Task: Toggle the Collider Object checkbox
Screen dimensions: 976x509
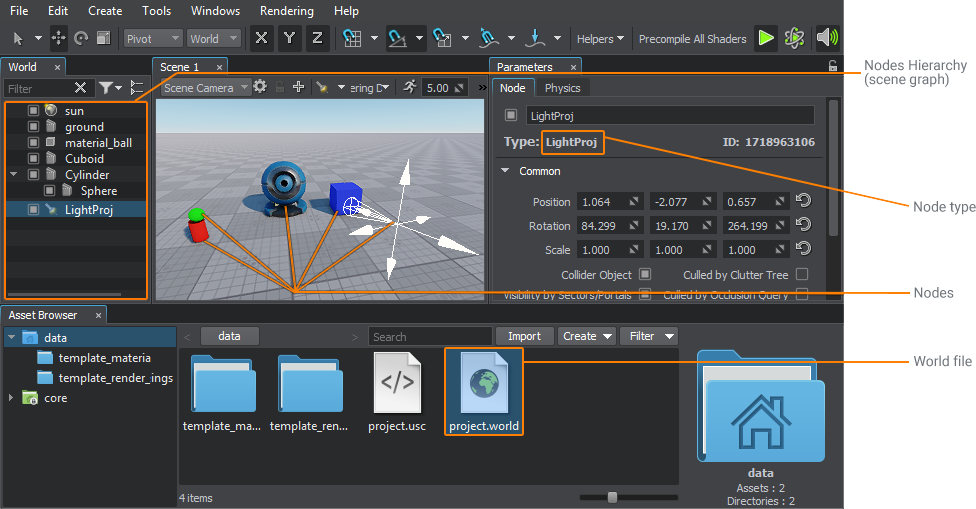Action: [x=645, y=274]
